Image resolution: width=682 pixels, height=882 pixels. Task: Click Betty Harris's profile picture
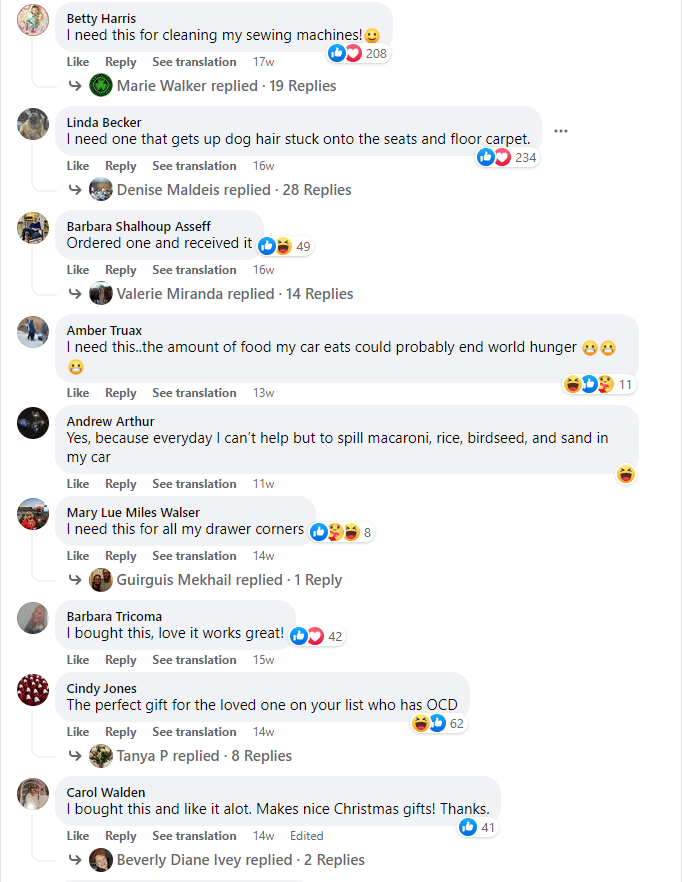pyautogui.click(x=33, y=19)
